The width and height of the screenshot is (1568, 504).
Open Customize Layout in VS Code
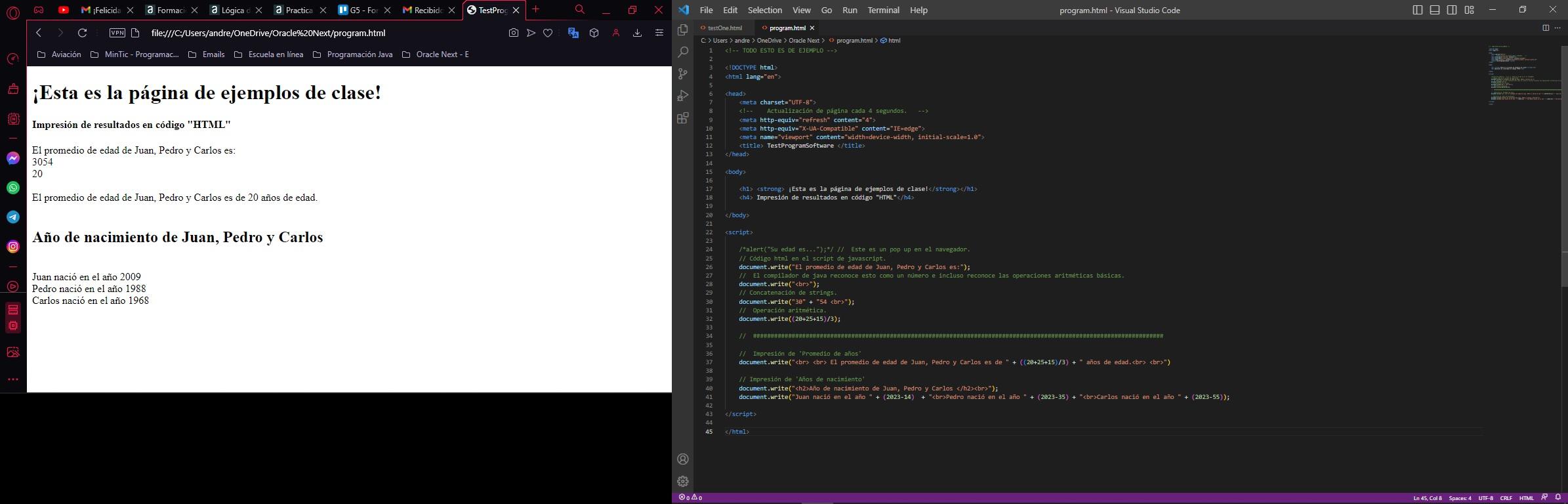click(1470, 10)
